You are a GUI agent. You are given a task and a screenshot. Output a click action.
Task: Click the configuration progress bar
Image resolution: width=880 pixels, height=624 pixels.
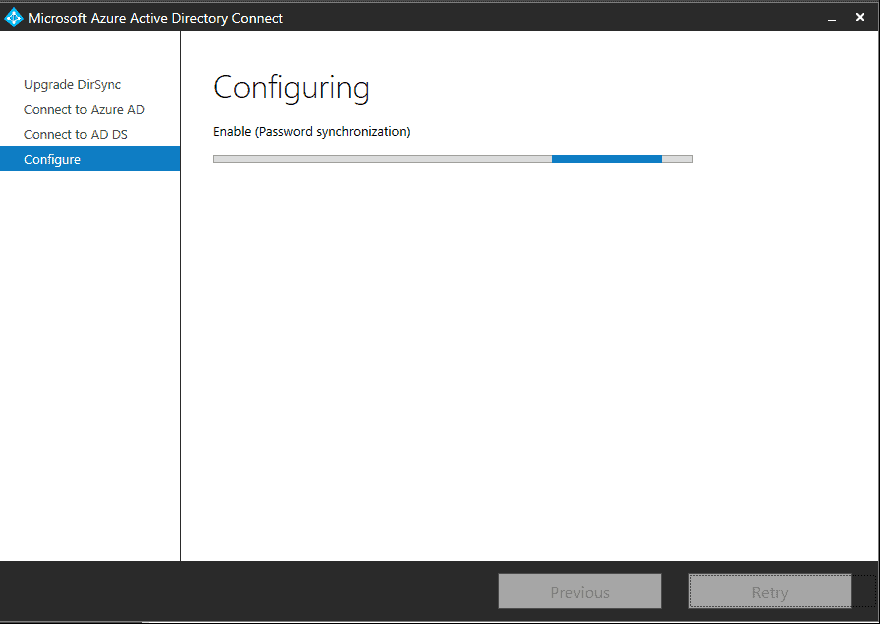[x=453, y=159]
